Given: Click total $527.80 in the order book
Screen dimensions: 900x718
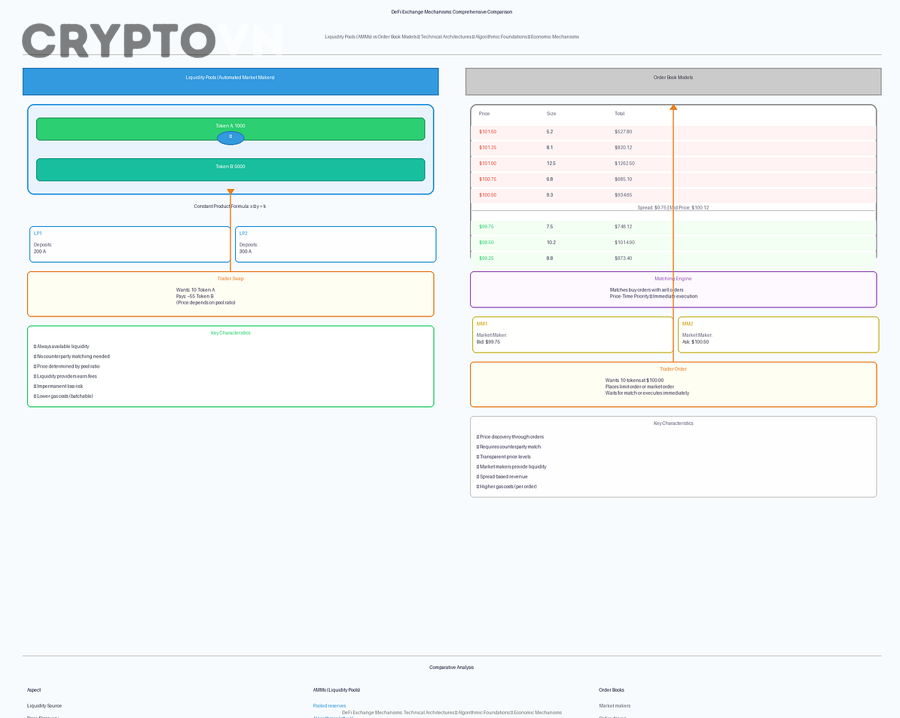Looking at the screenshot, I should (623, 131).
